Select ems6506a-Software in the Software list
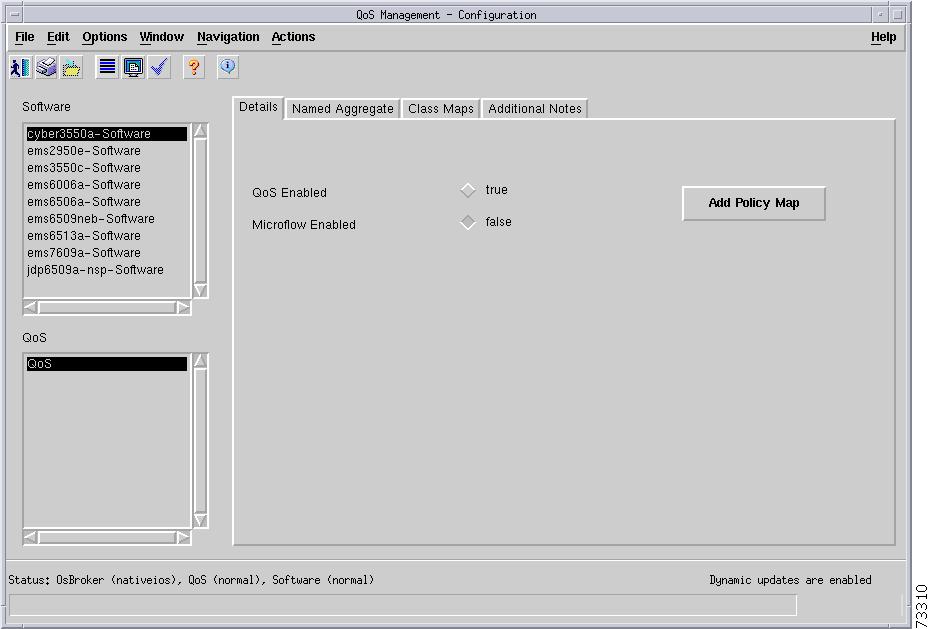 (107, 202)
